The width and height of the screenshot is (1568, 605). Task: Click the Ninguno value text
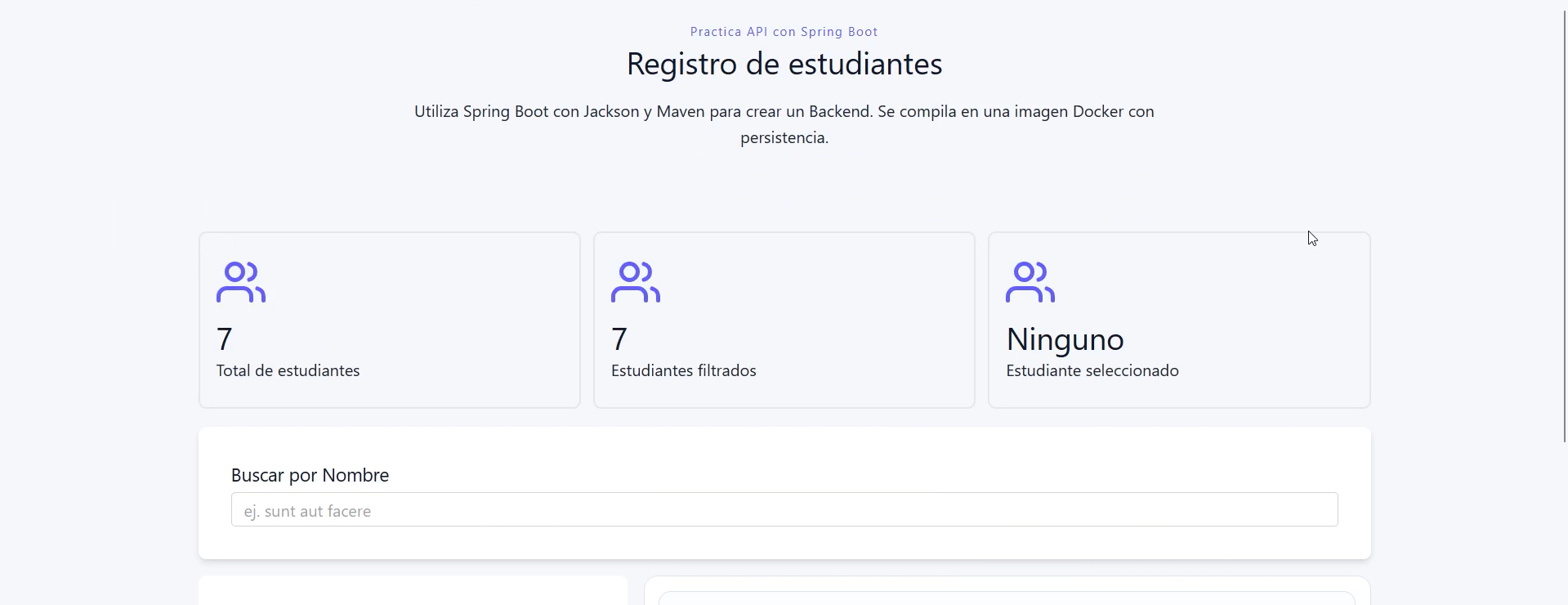[1065, 339]
